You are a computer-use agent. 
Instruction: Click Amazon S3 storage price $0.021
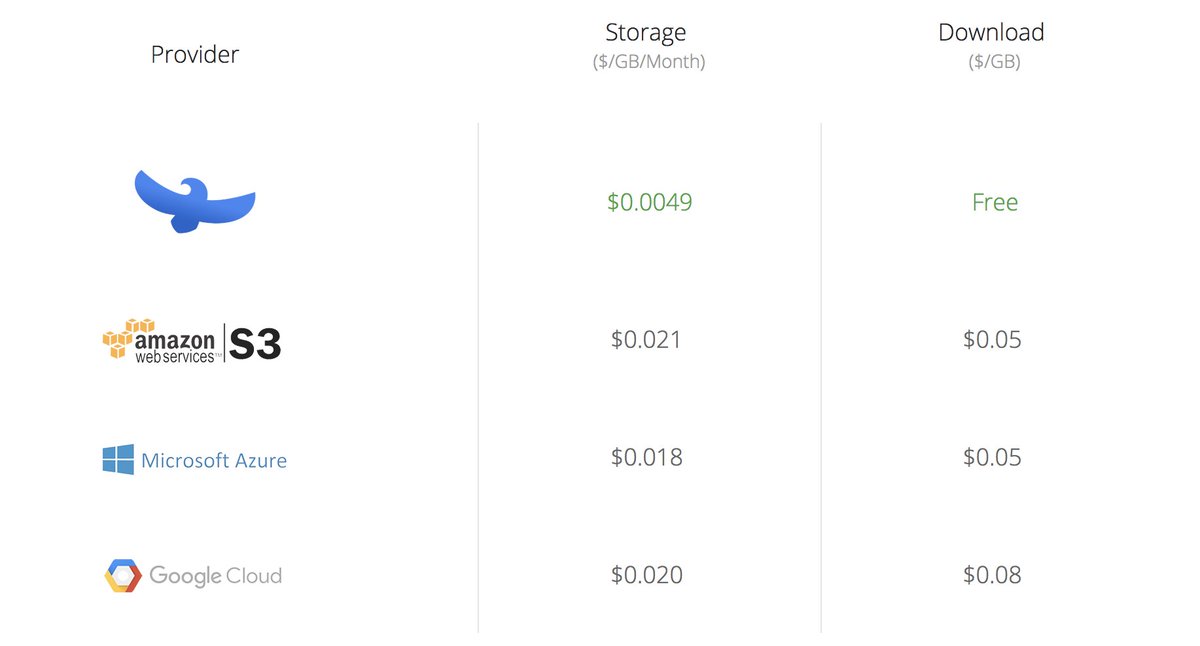(646, 340)
